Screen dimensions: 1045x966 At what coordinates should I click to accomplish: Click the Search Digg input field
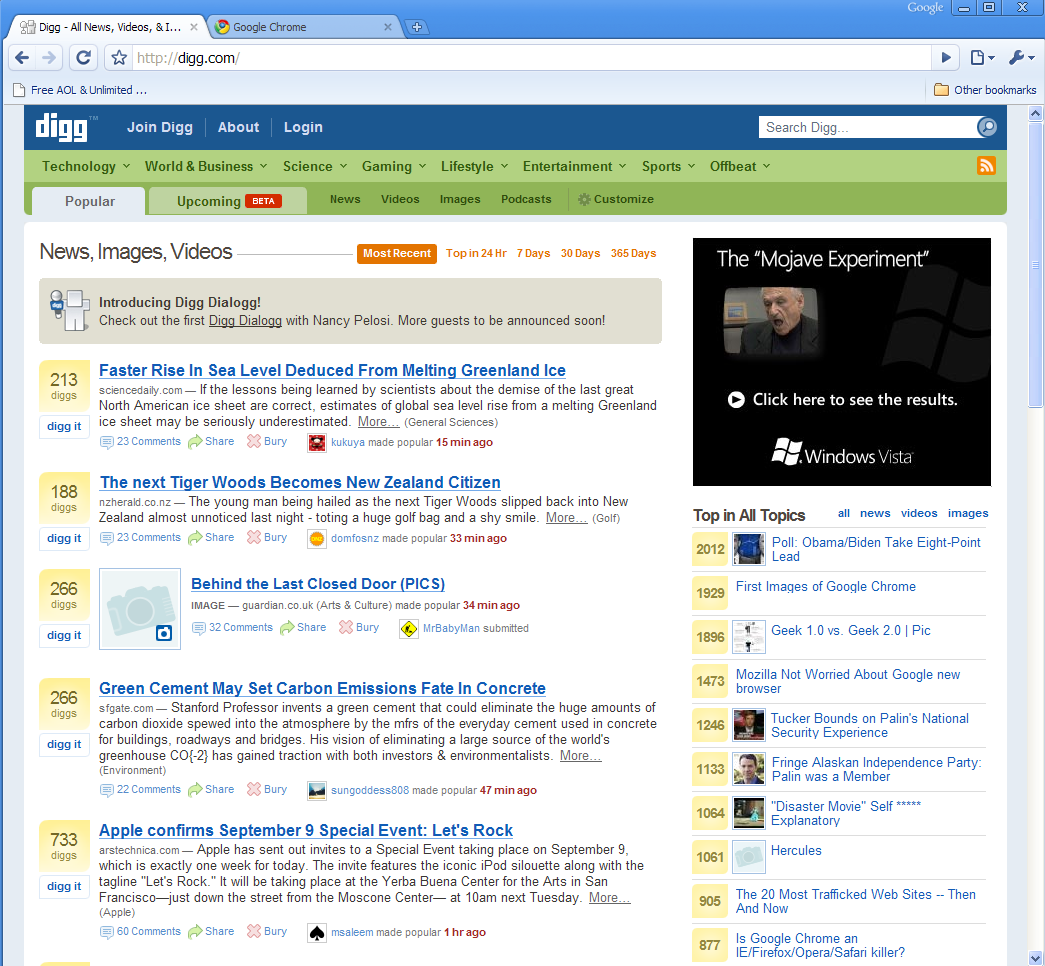870,127
